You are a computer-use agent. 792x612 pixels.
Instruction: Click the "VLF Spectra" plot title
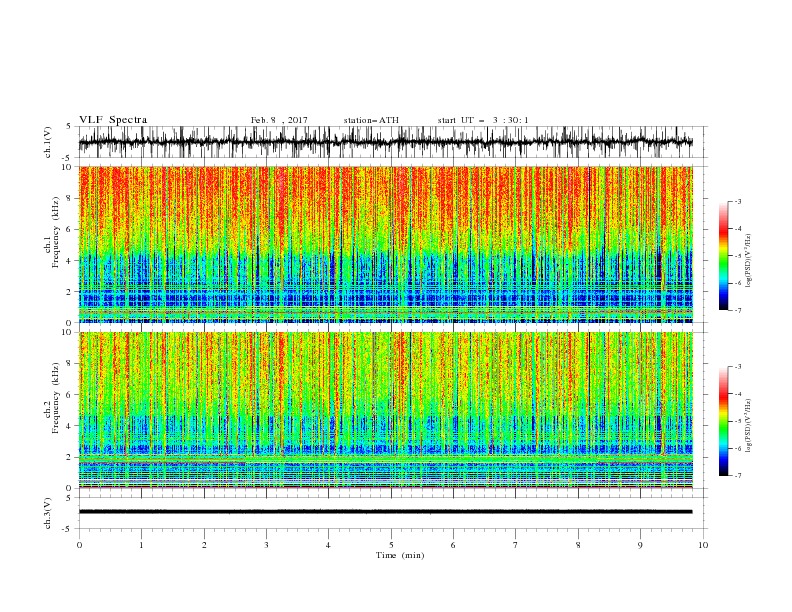pyautogui.click(x=113, y=120)
